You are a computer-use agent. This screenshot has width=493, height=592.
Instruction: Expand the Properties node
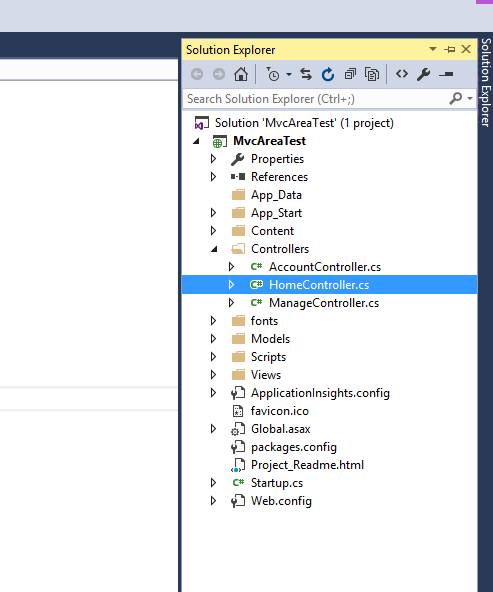pyautogui.click(x=213, y=159)
